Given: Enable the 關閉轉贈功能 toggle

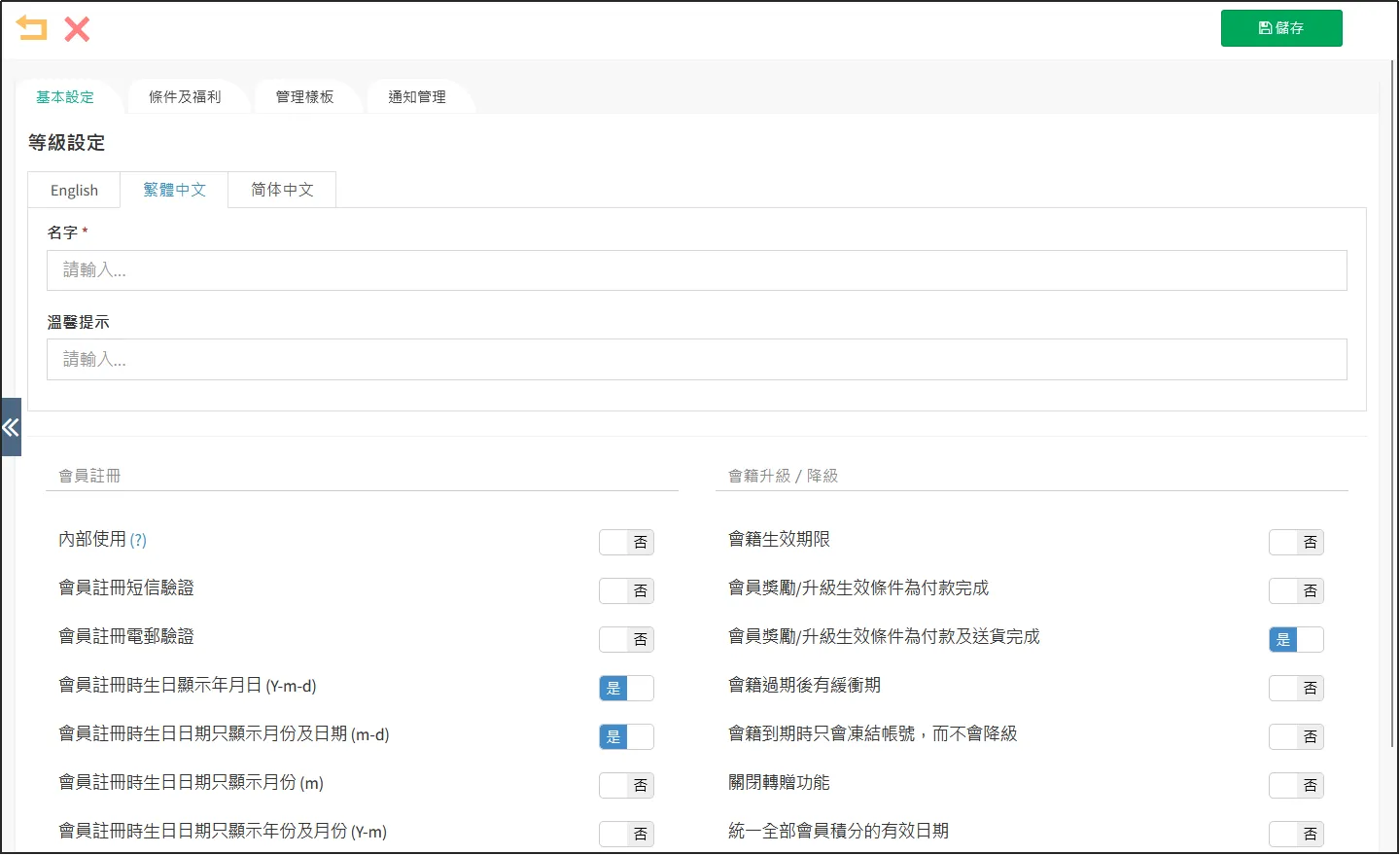Looking at the screenshot, I should (x=1296, y=785).
